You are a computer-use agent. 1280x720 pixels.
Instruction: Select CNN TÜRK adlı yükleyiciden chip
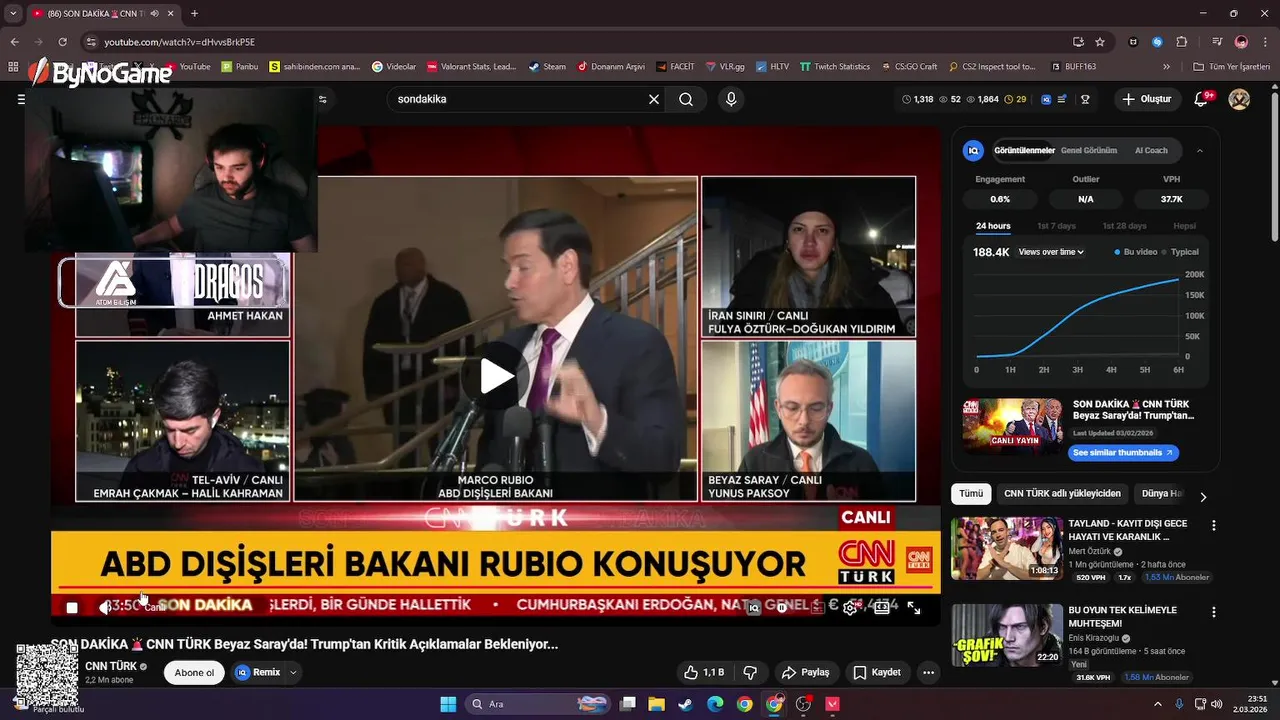(x=1062, y=493)
